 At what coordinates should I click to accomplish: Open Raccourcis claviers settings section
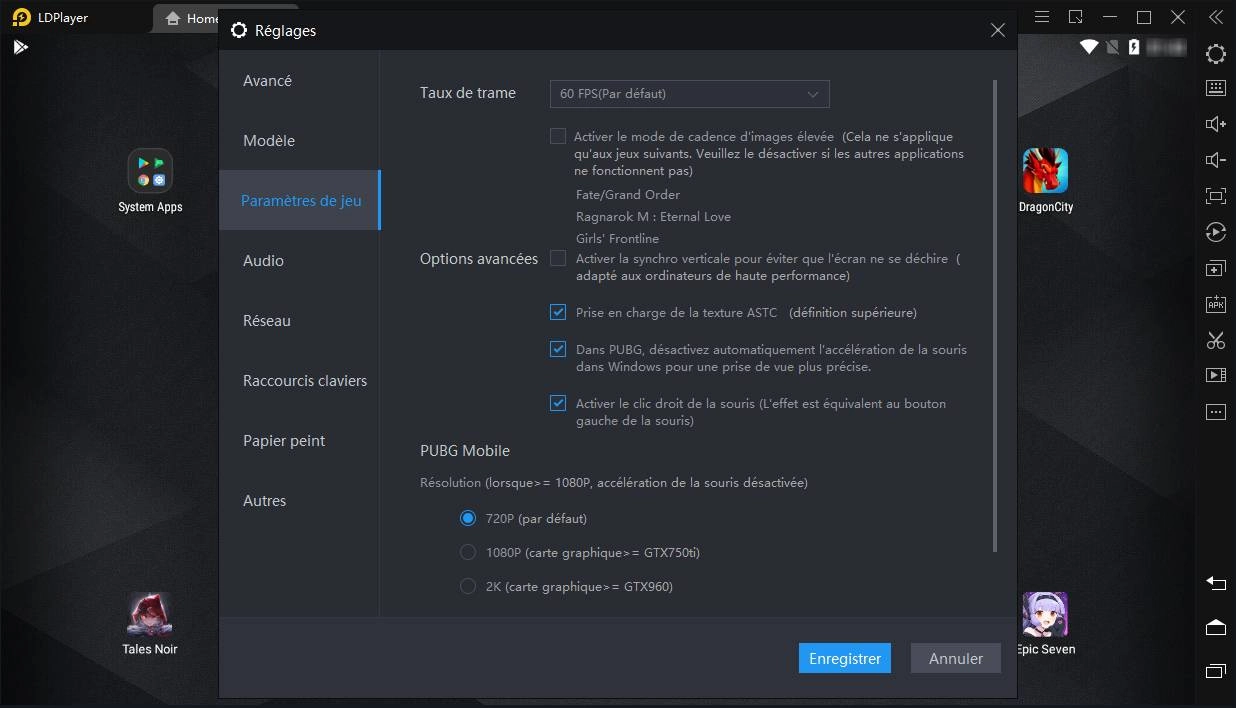(x=304, y=381)
